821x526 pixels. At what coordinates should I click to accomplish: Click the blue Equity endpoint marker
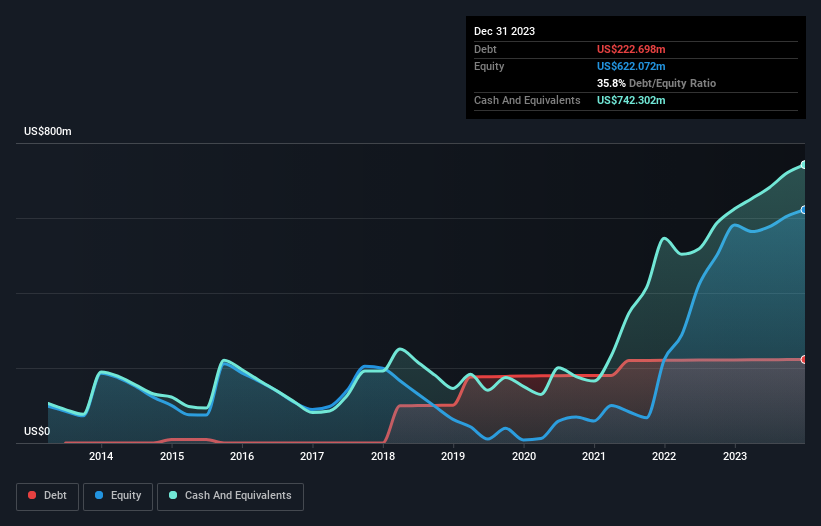804,210
